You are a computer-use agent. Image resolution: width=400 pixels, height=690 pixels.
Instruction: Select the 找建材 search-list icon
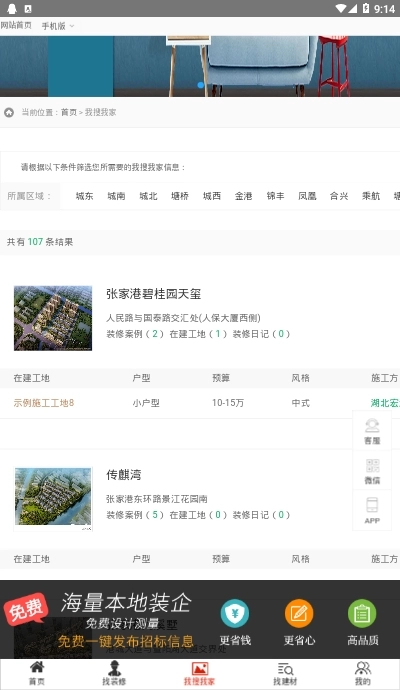(x=285, y=668)
